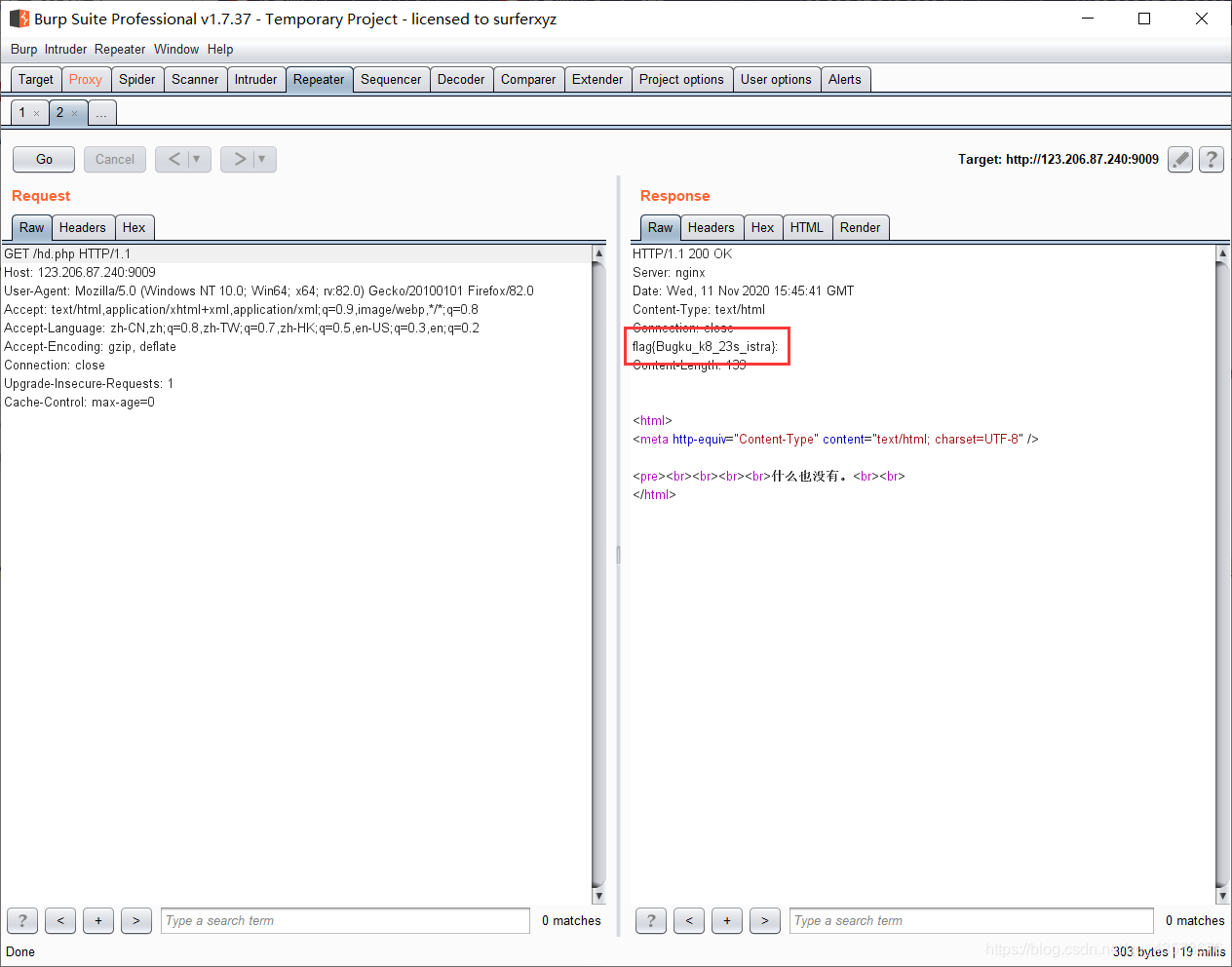This screenshot has width=1232, height=967.
Task: Click the Burp Suite logo icon
Action: pyautogui.click(x=19, y=19)
